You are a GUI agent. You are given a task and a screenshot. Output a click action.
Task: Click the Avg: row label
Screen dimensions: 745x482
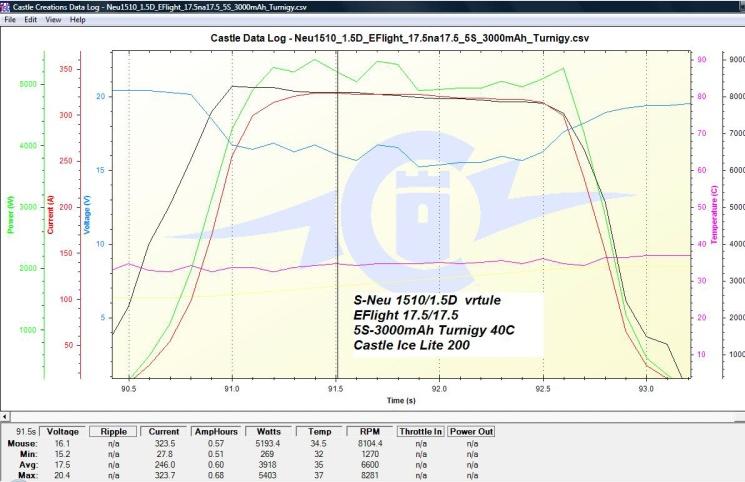click(29, 465)
